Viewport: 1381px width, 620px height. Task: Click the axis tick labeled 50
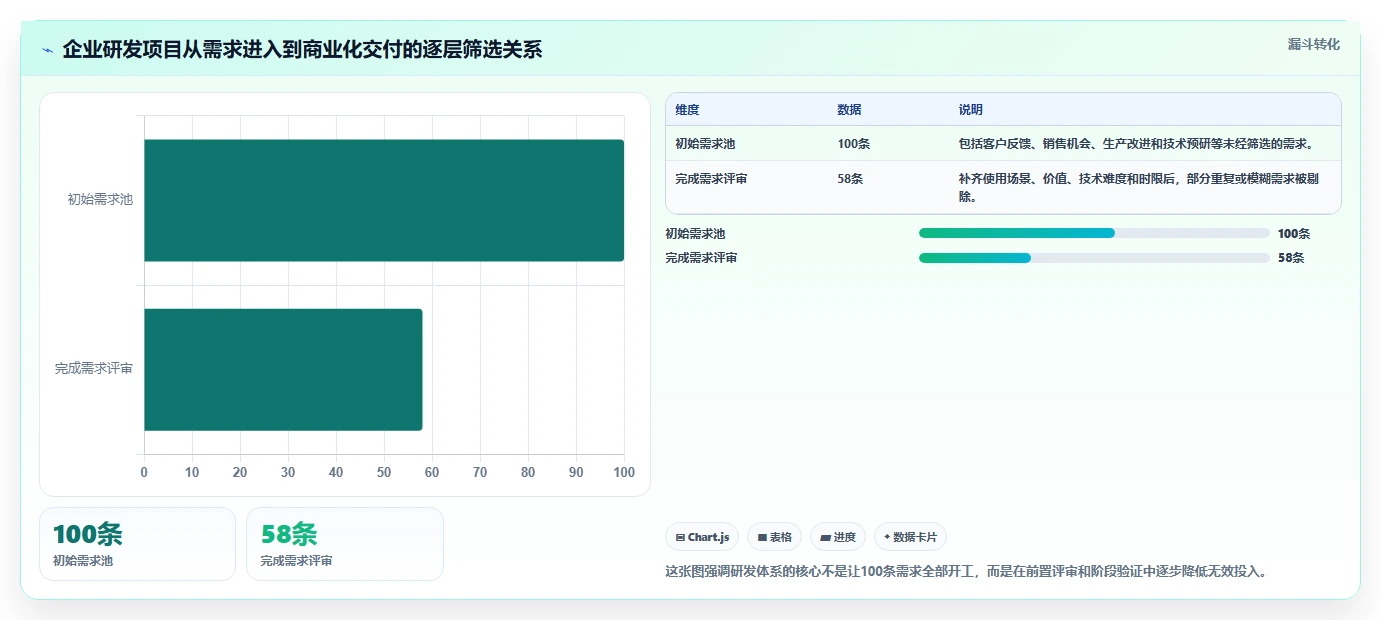coord(384,472)
